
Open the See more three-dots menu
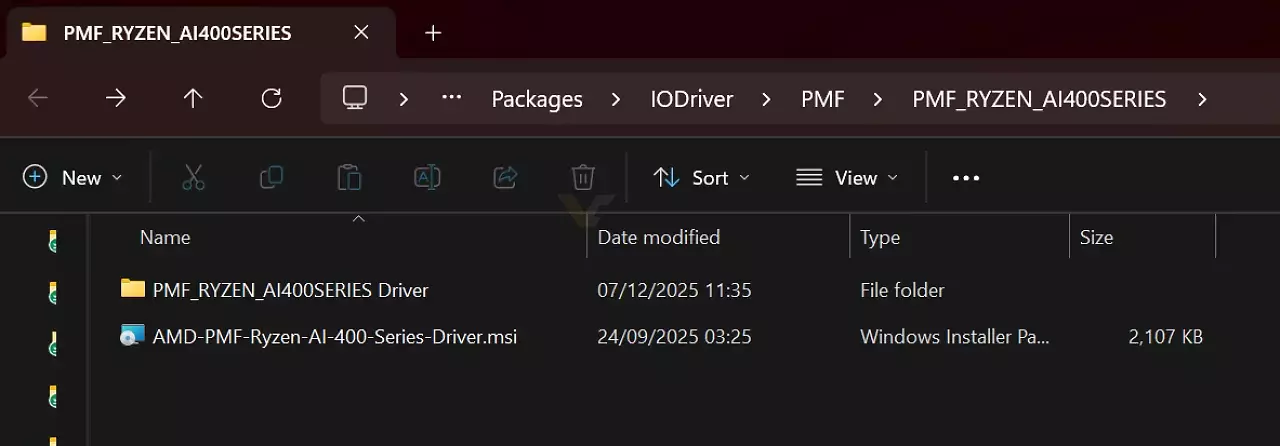[x=966, y=178]
